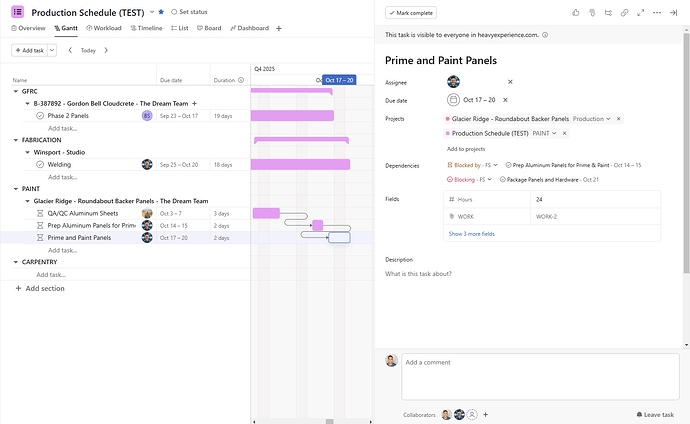Expand task pane to full screen
Viewport: 690px width, 424px height.
click(641, 13)
